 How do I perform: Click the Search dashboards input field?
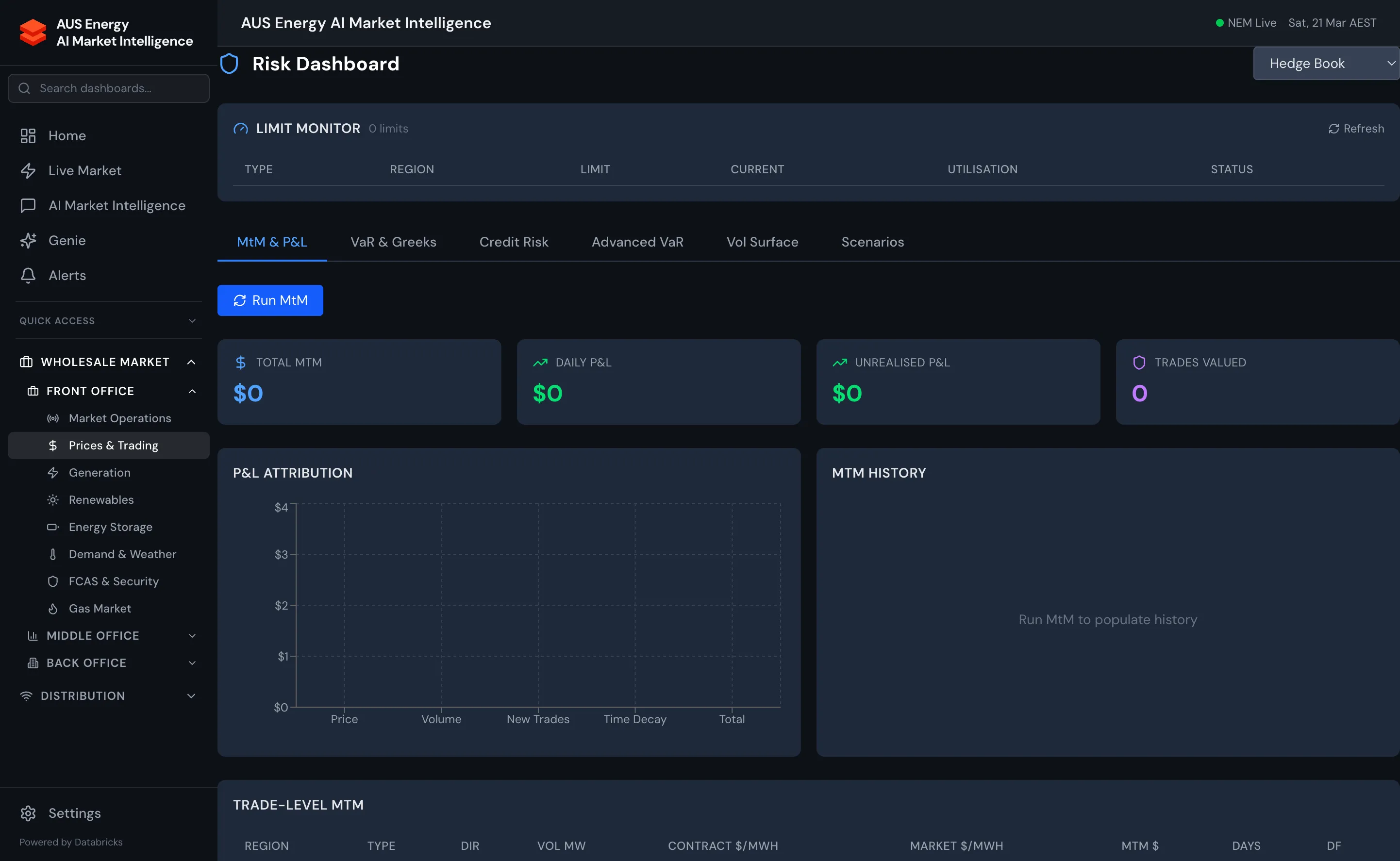point(108,88)
